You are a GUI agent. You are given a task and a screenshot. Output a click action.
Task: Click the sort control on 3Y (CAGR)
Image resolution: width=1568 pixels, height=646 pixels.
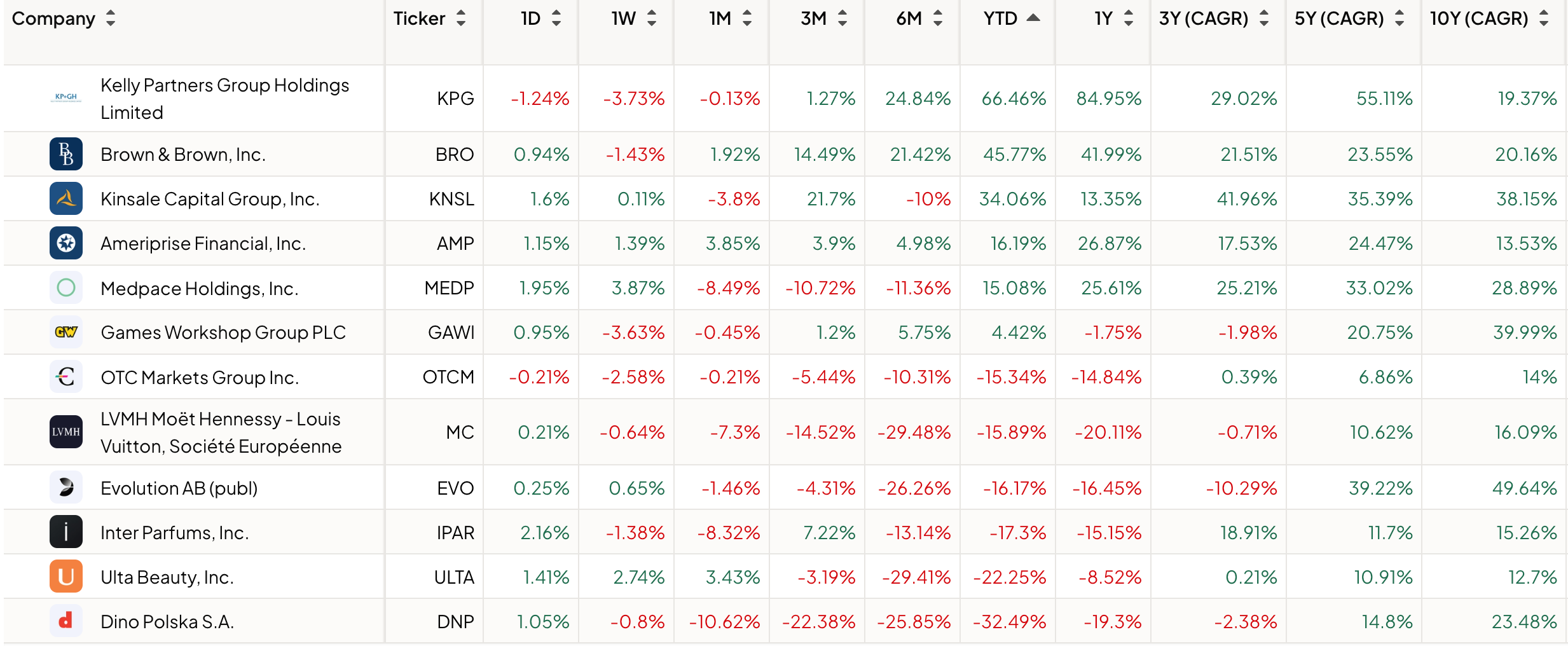pos(1265,18)
